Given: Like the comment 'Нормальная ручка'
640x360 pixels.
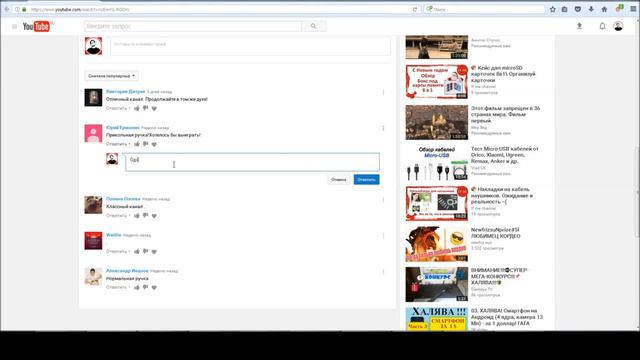Looking at the screenshot, I should [137, 287].
